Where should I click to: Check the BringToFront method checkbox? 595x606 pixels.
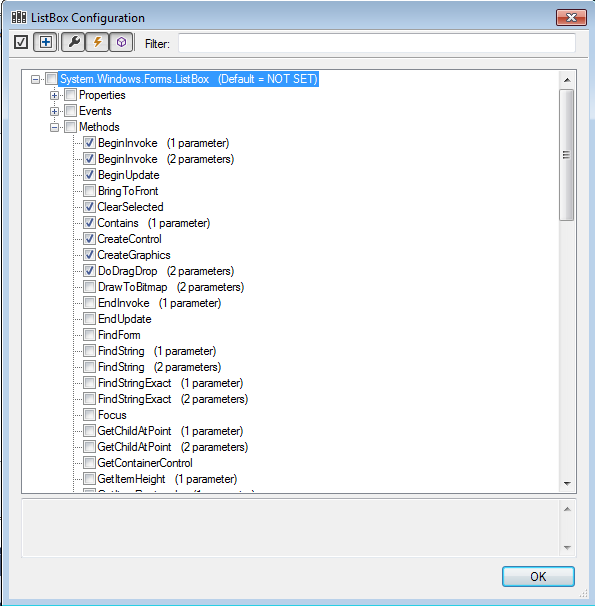pos(89,191)
